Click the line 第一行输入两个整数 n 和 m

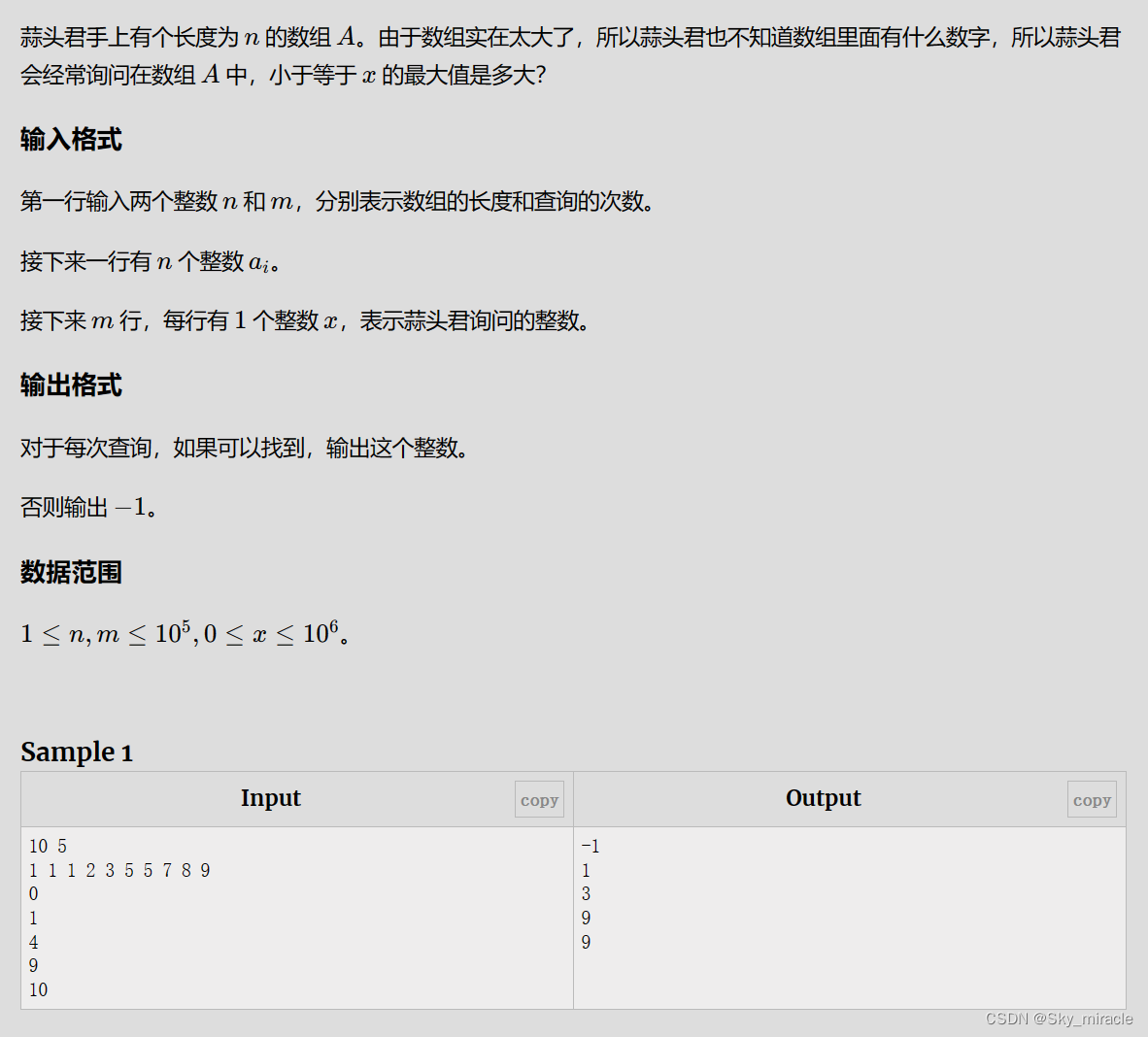click(337, 201)
